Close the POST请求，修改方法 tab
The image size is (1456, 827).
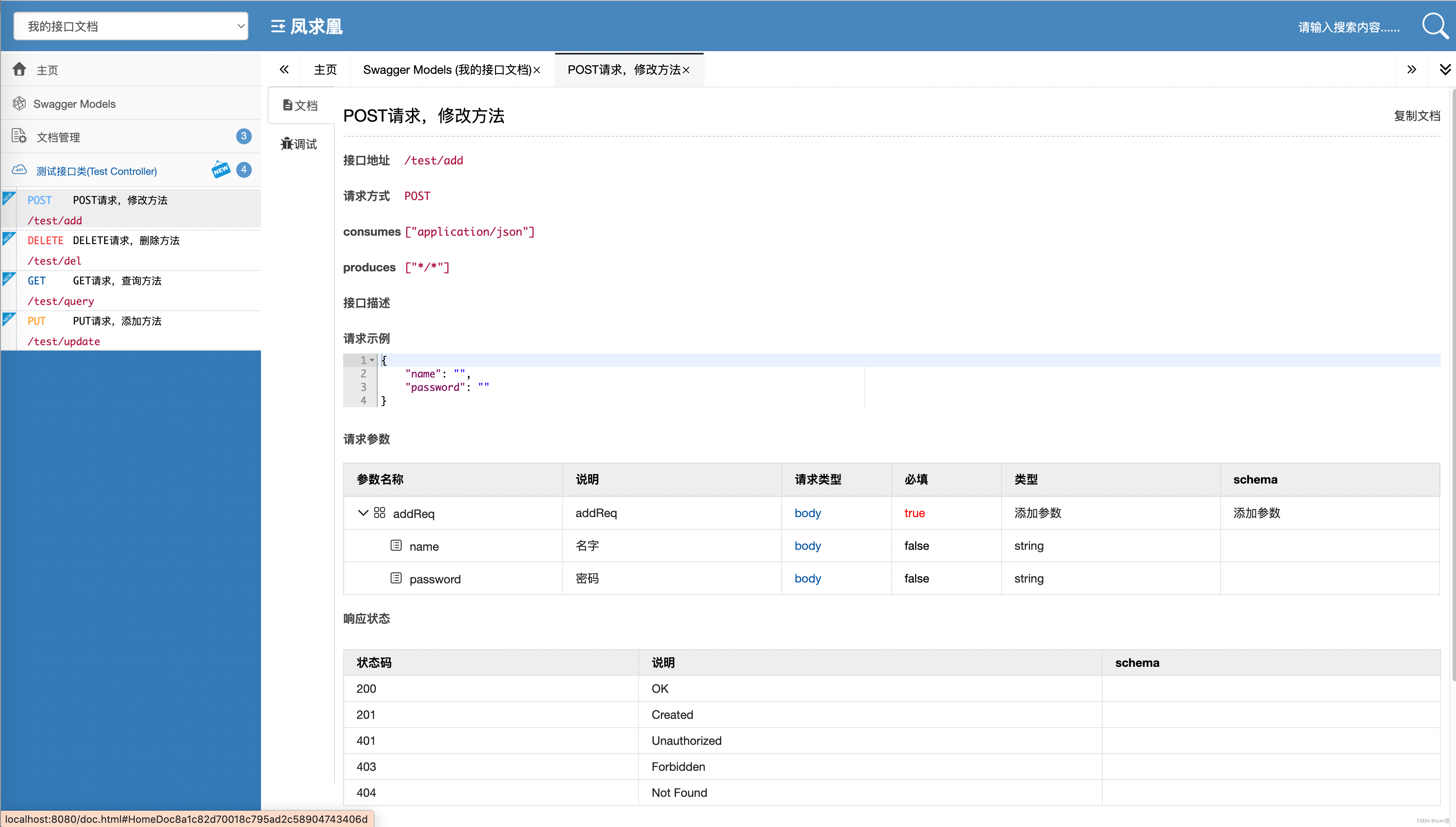[686, 70]
